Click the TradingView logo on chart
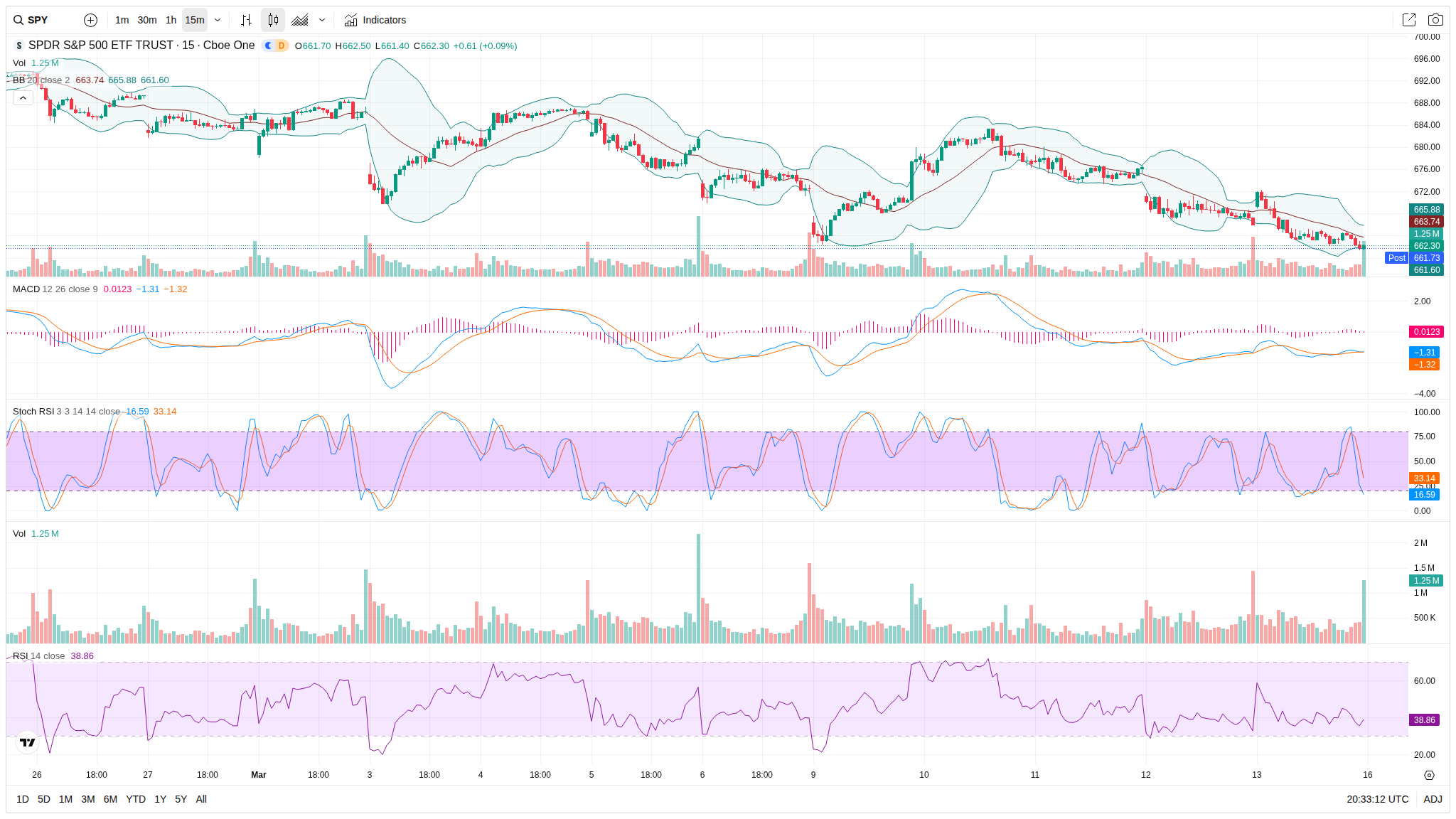The height and width of the screenshot is (819, 1456). 27,742
